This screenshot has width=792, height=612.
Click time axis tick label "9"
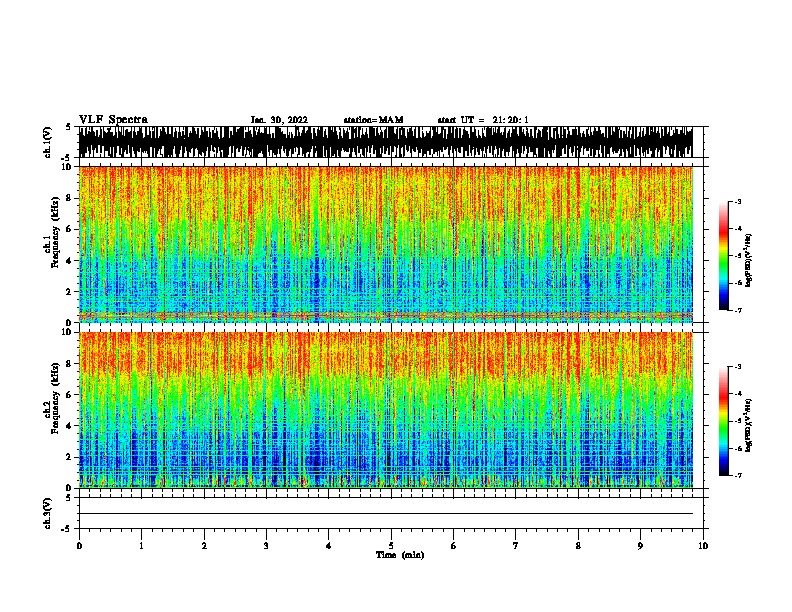point(640,546)
